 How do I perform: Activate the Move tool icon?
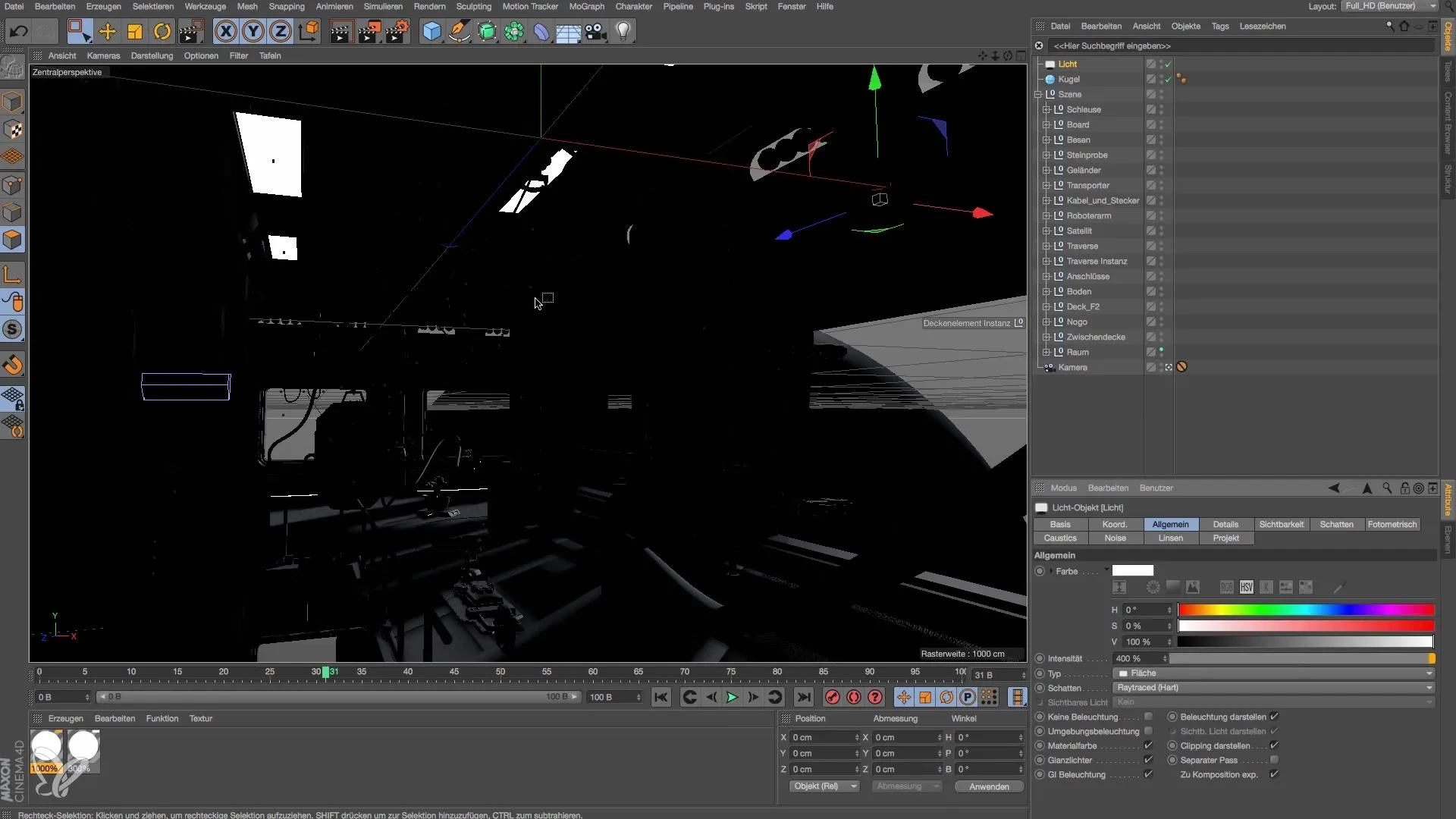point(108,31)
